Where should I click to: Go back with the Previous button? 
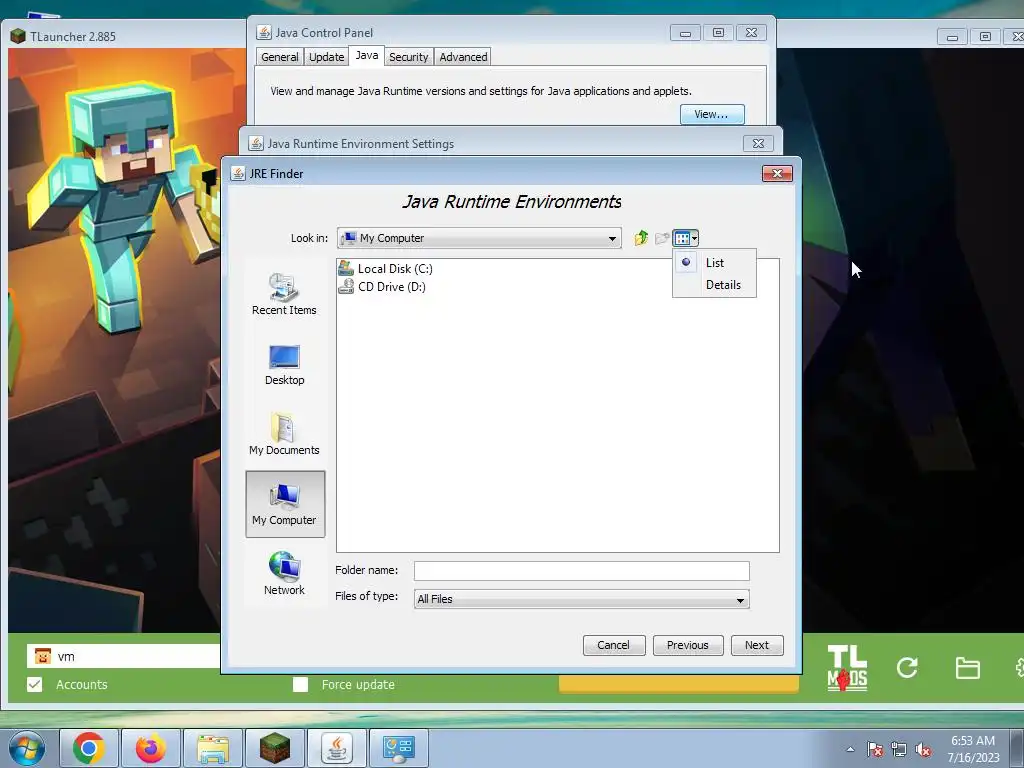pyautogui.click(x=688, y=645)
